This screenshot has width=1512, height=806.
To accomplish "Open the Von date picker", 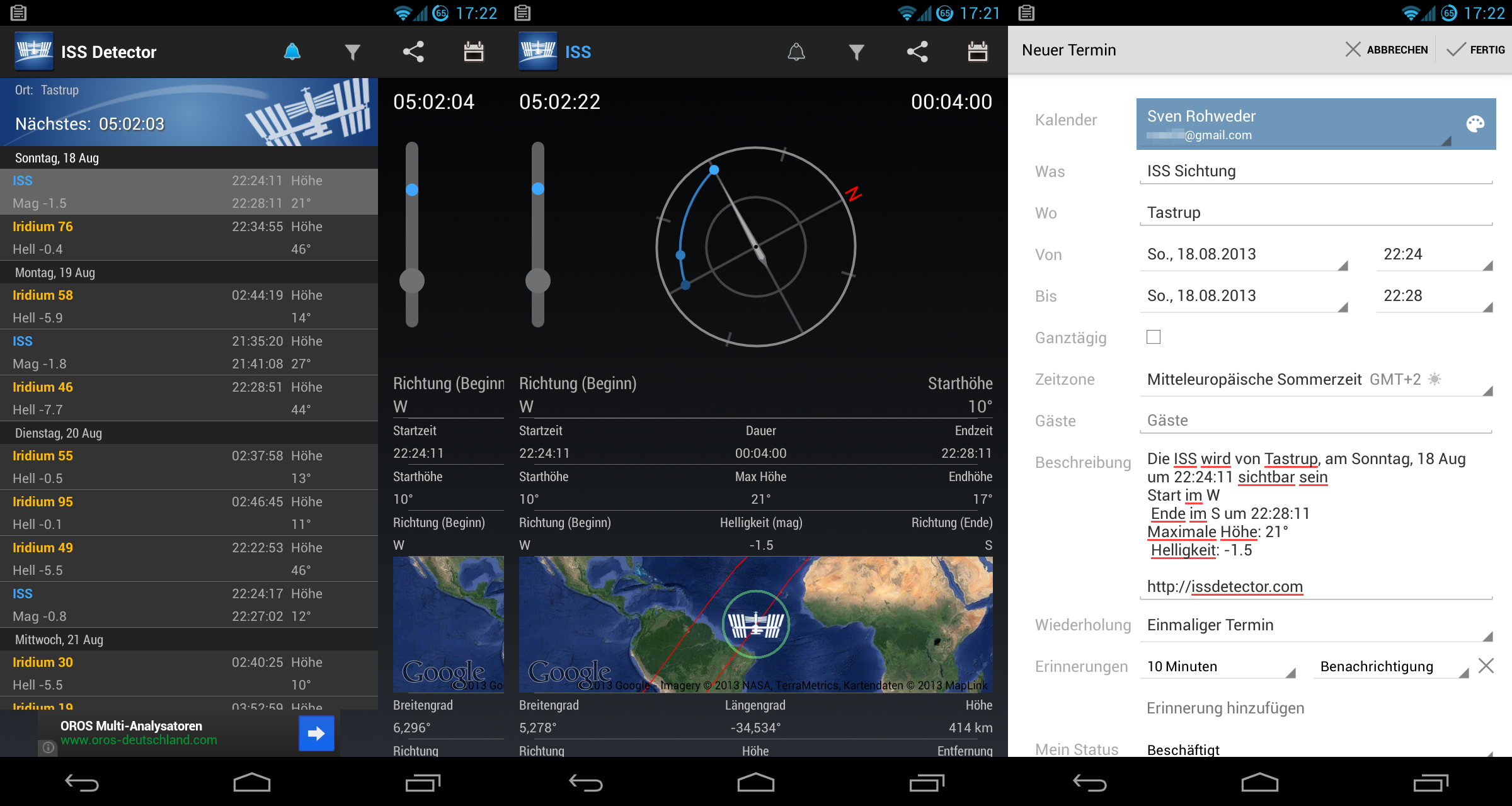I will [x=1244, y=254].
